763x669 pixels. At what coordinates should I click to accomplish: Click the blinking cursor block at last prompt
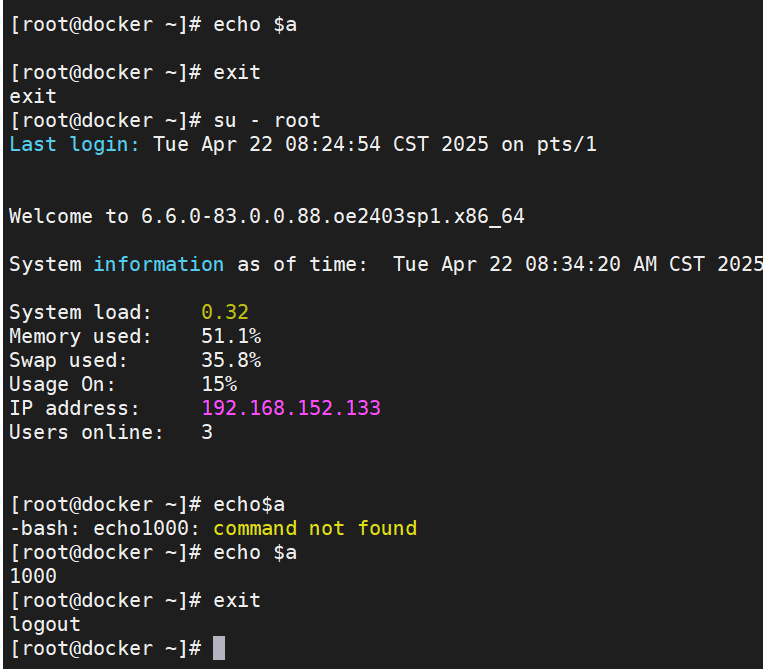219,648
